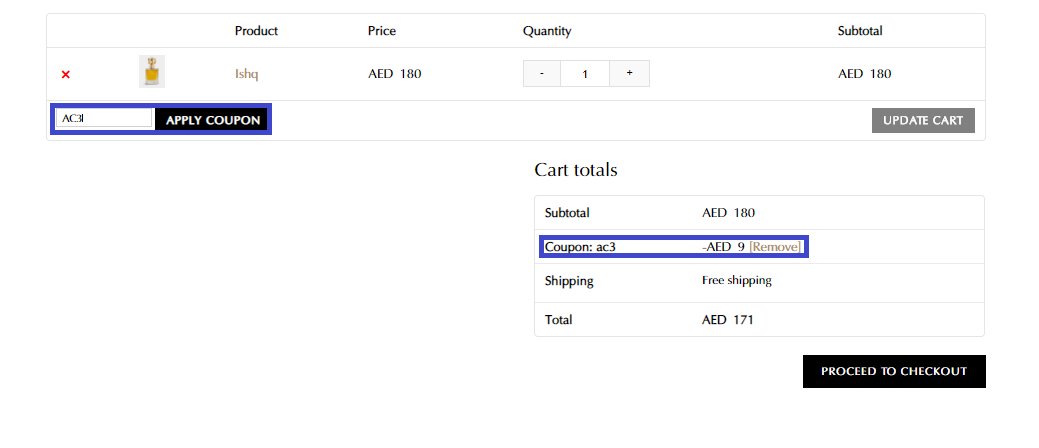Click the Quantity column header
The image size is (1039, 448).
point(547,31)
